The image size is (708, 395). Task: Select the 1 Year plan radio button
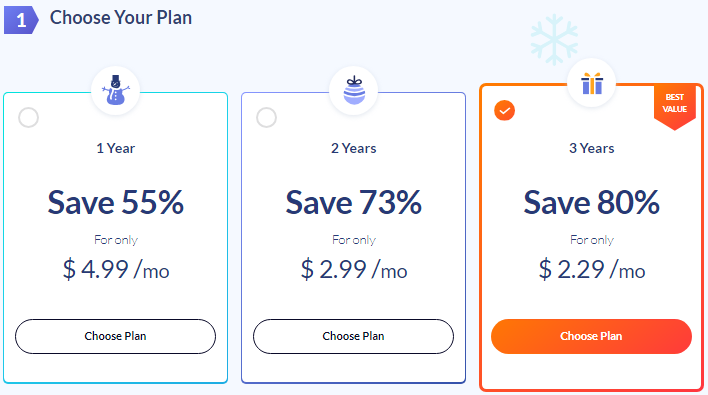pyautogui.click(x=28, y=117)
